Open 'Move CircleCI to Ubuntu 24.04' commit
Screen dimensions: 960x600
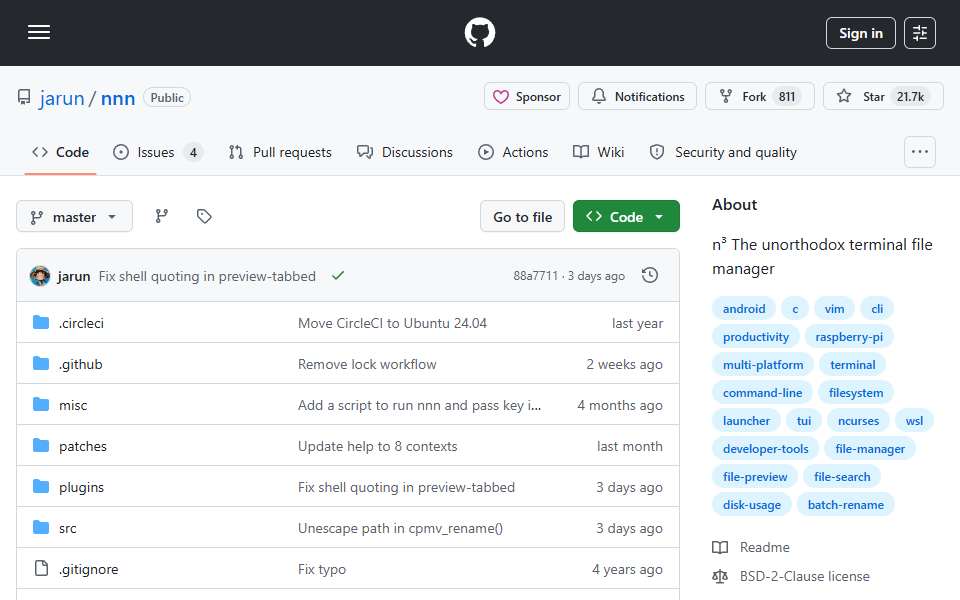(x=392, y=323)
